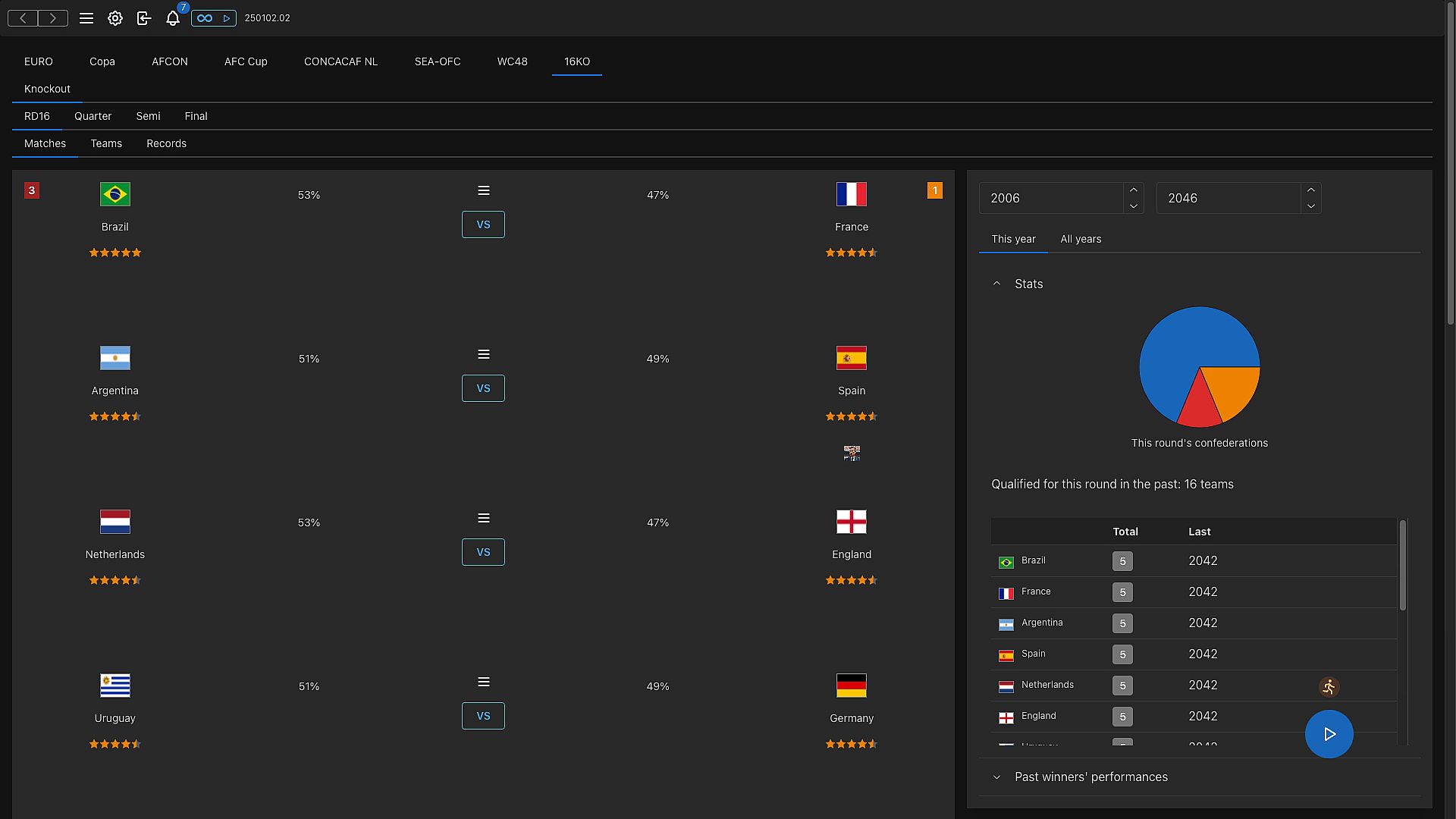
Task: Switch to the All years tab
Action: pyautogui.click(x=1081, y=240)
